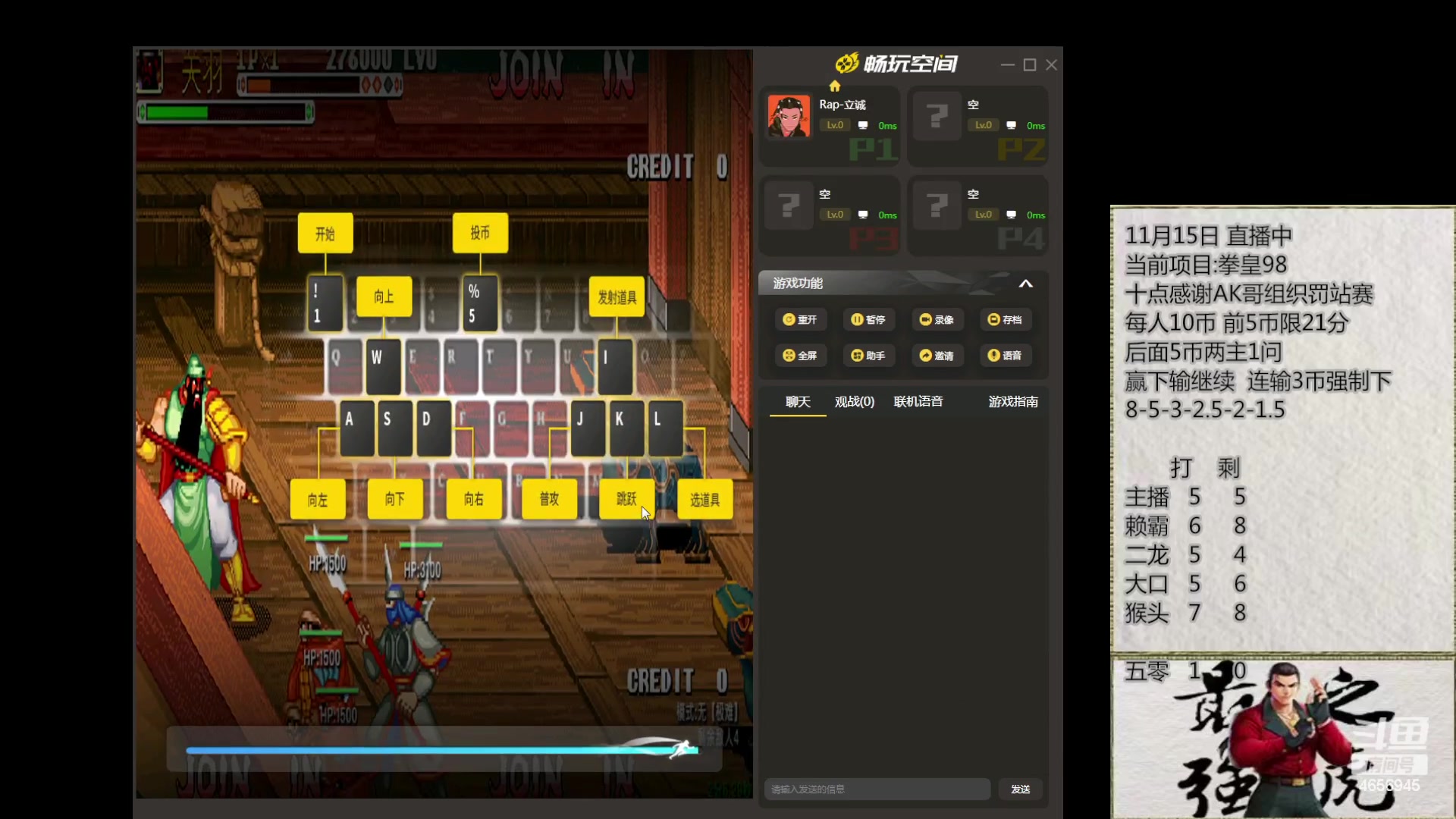Click the Lv.0 badge of Rap-立诚
The width and height of the screenshot is (1456, 819).
tap(835, 125)
